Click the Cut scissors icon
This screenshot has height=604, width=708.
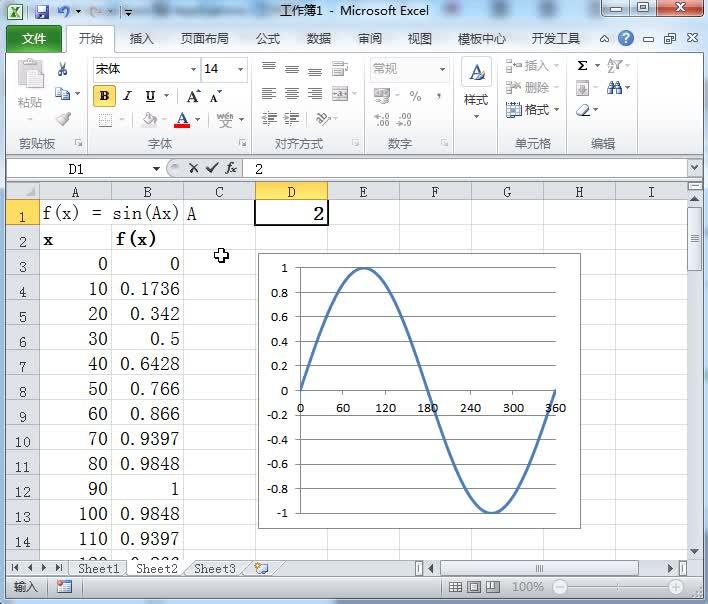[62, 69]
